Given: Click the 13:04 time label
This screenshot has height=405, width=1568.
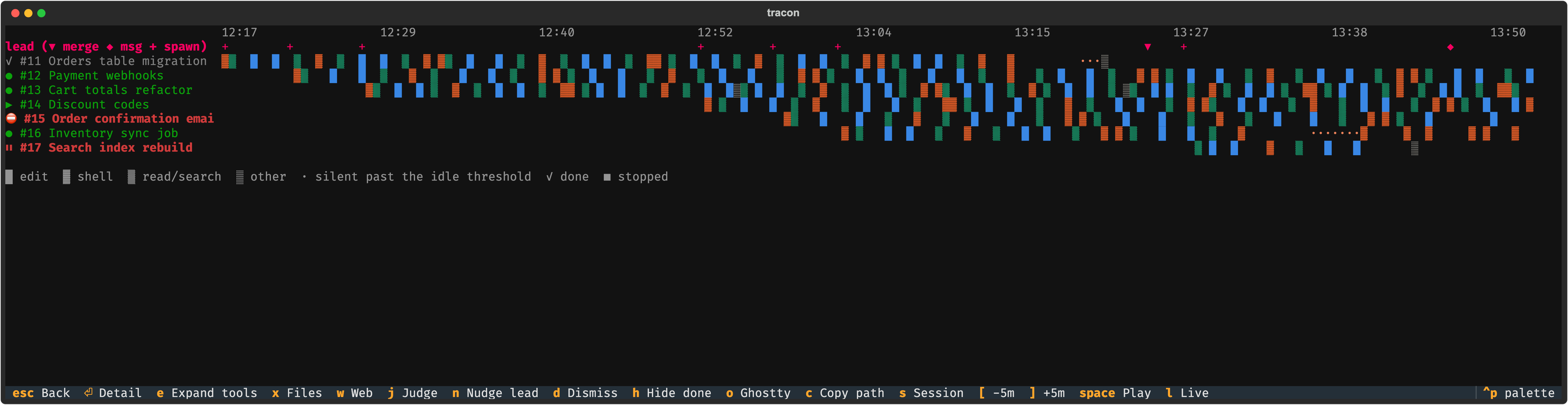Looking at the screenshot, I should (x=874, y=32).
